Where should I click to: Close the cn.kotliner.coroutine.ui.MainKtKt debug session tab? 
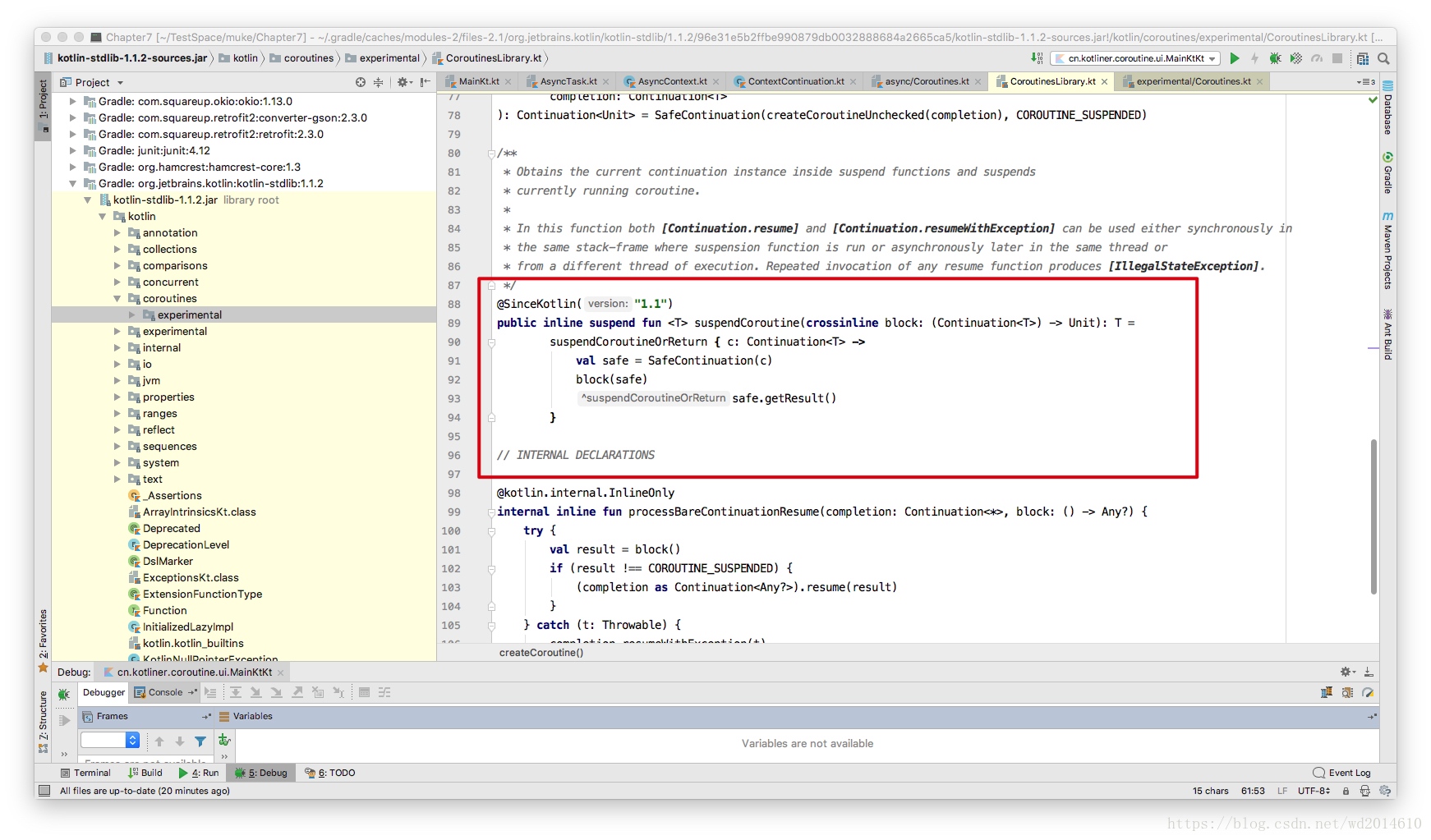[x=280, y=672]
